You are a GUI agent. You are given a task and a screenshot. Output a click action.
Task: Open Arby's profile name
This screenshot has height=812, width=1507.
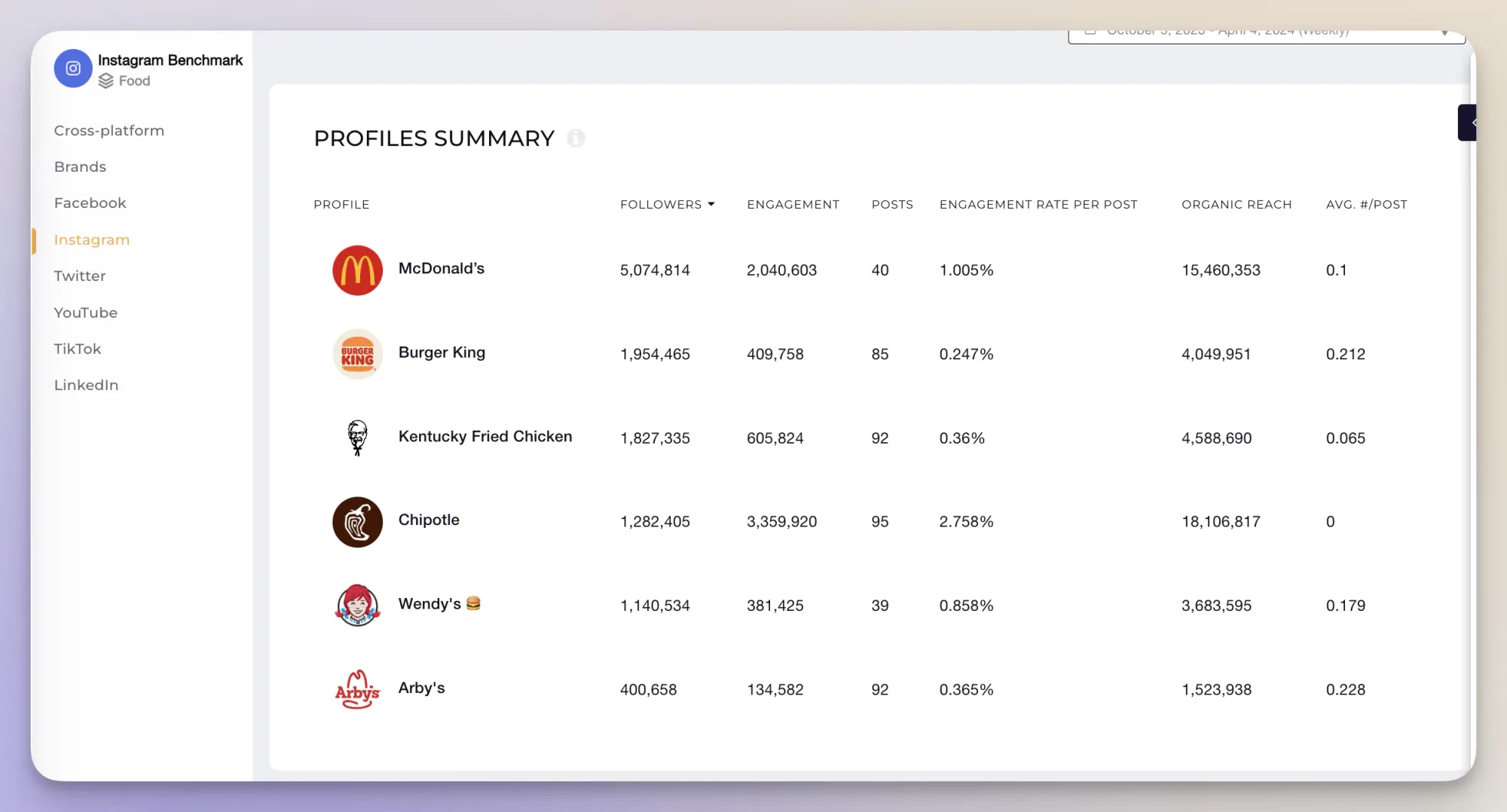(x=421, y=688)
